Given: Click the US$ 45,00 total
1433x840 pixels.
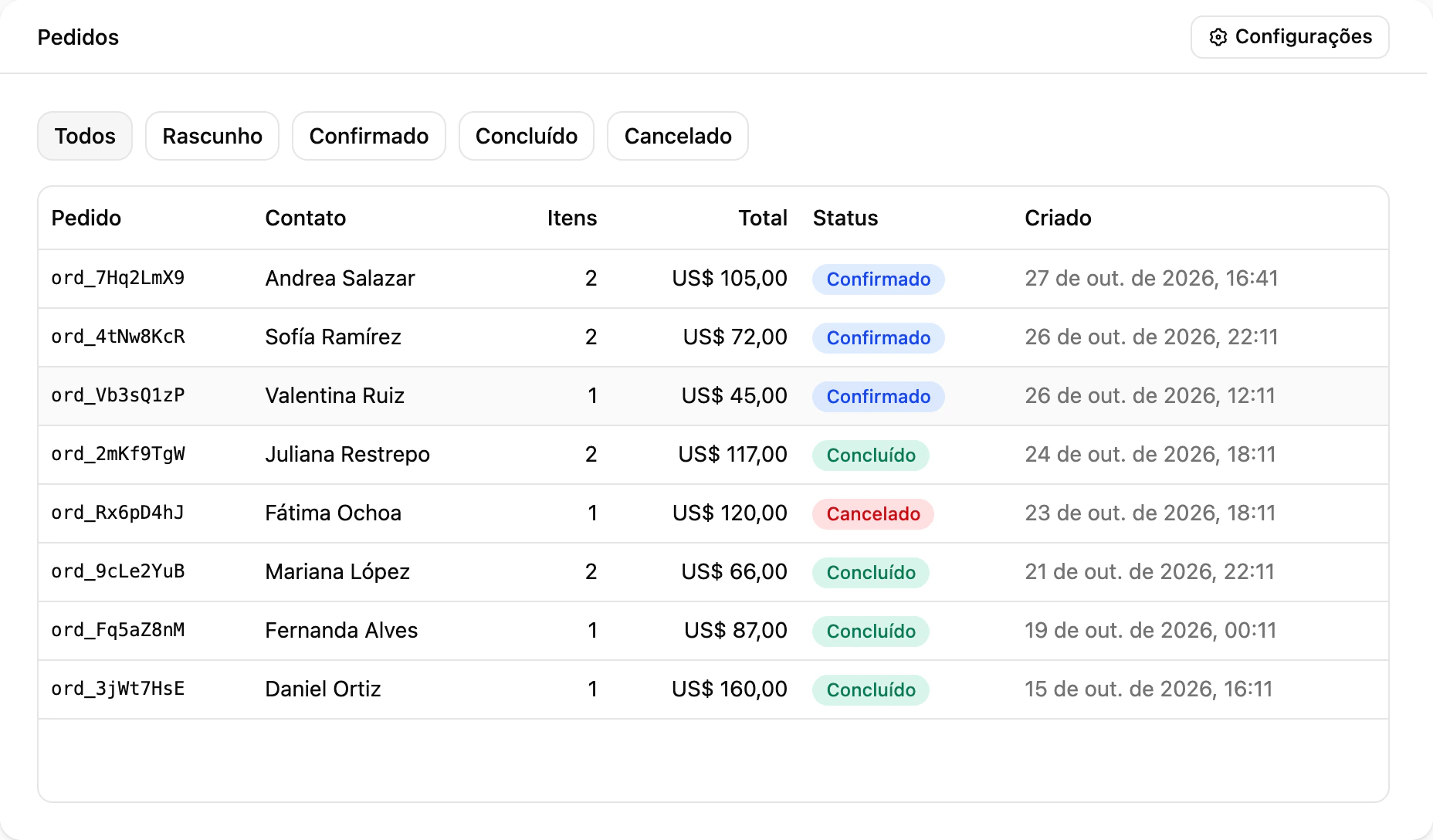Looking at the screenshot, I should tap(734, 395).
